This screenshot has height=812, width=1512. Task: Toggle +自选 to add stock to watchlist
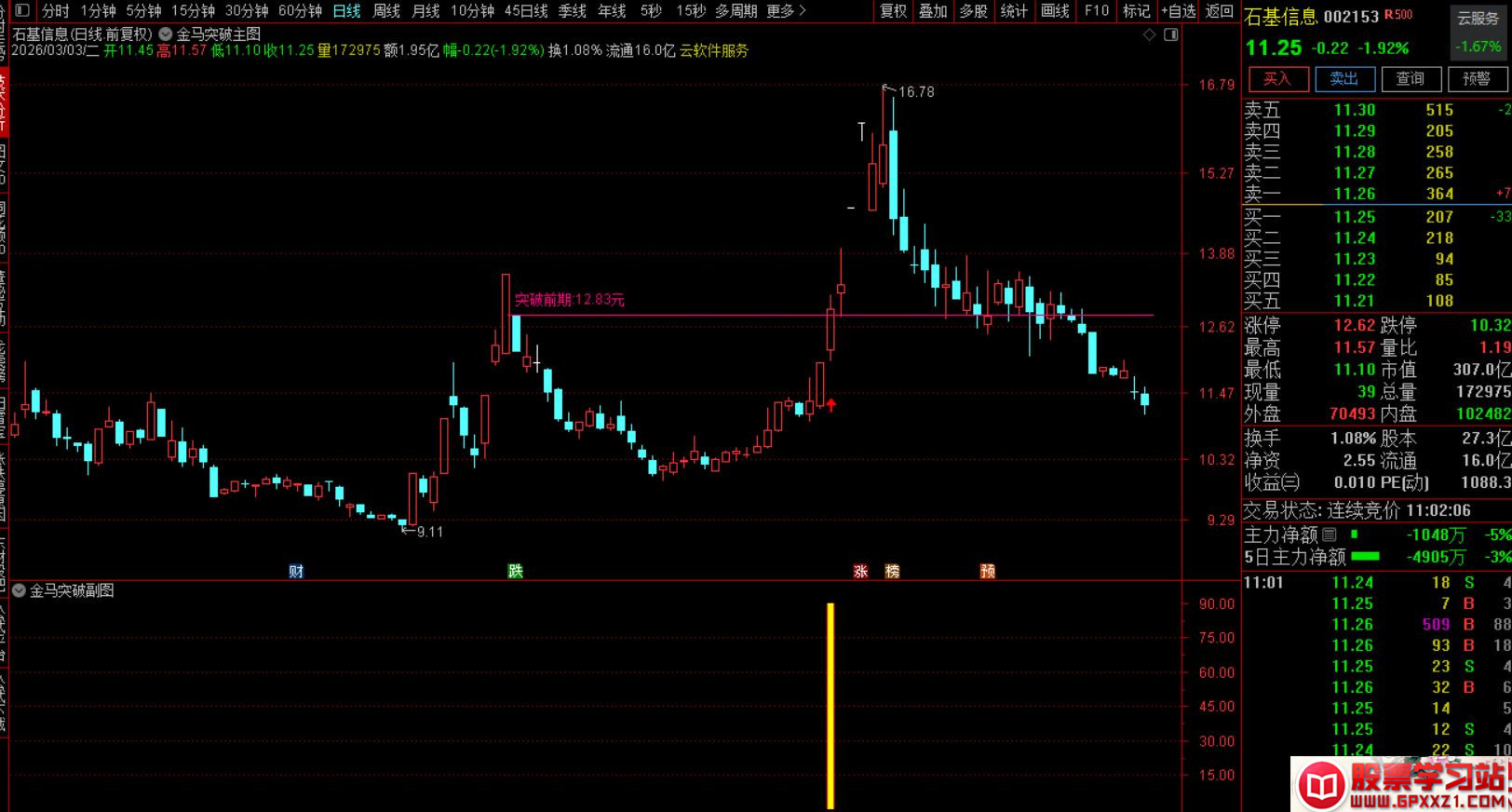(1178, 11)
